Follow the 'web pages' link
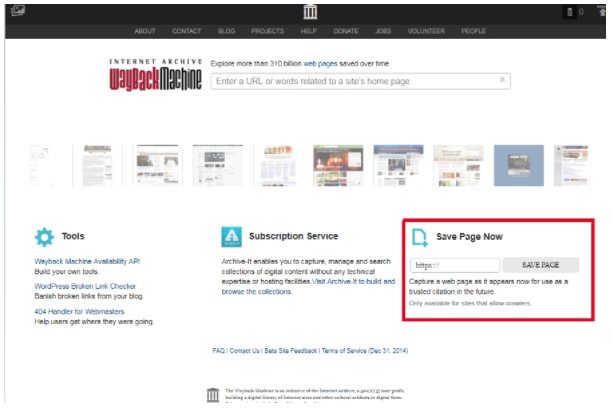 (320, 64)
